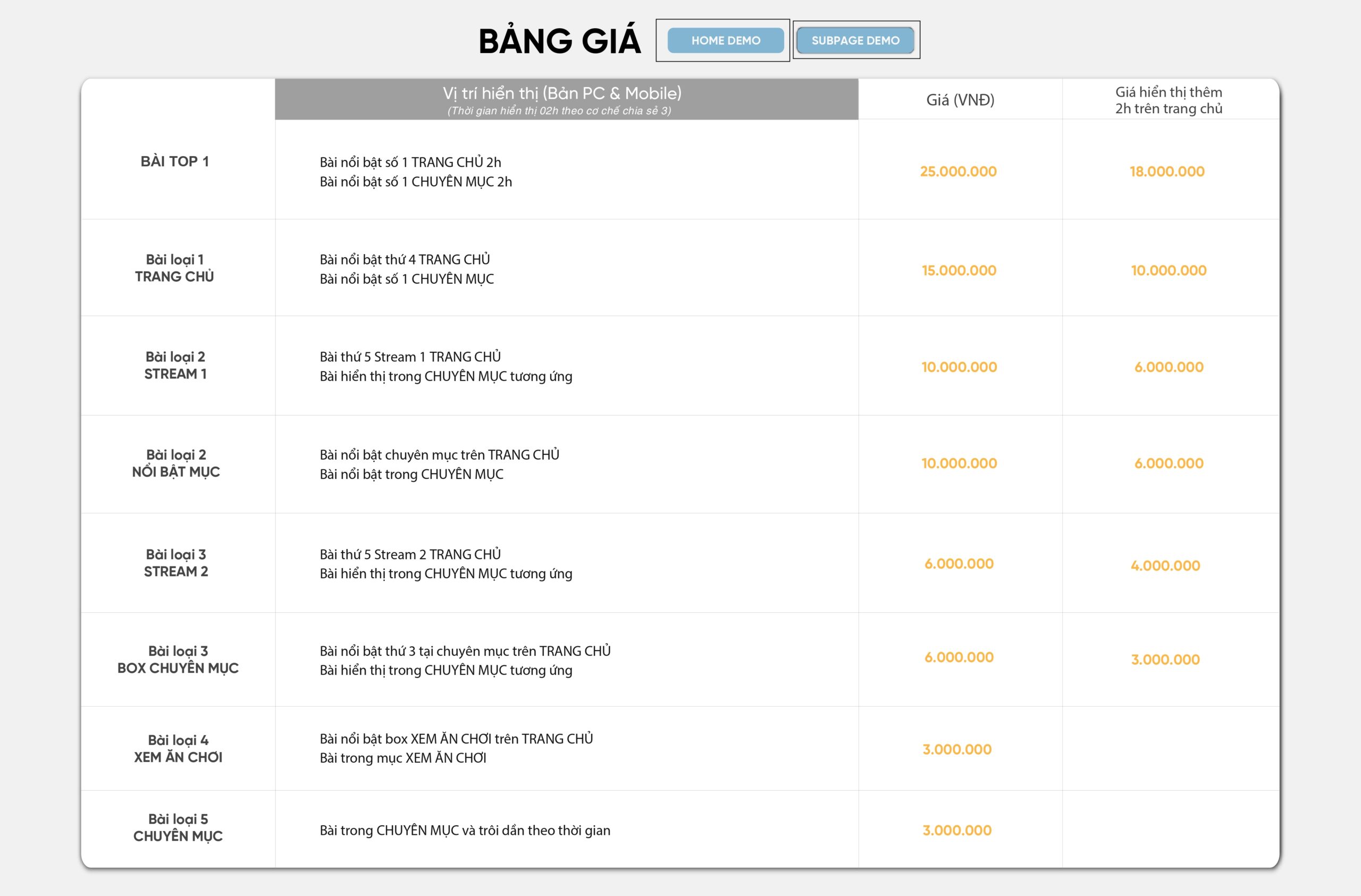This screenshot has width=1361, height=896.
Task: Click the SUBPAGE DEMO button
Action: pyautogui.click(x=855, y=40)
